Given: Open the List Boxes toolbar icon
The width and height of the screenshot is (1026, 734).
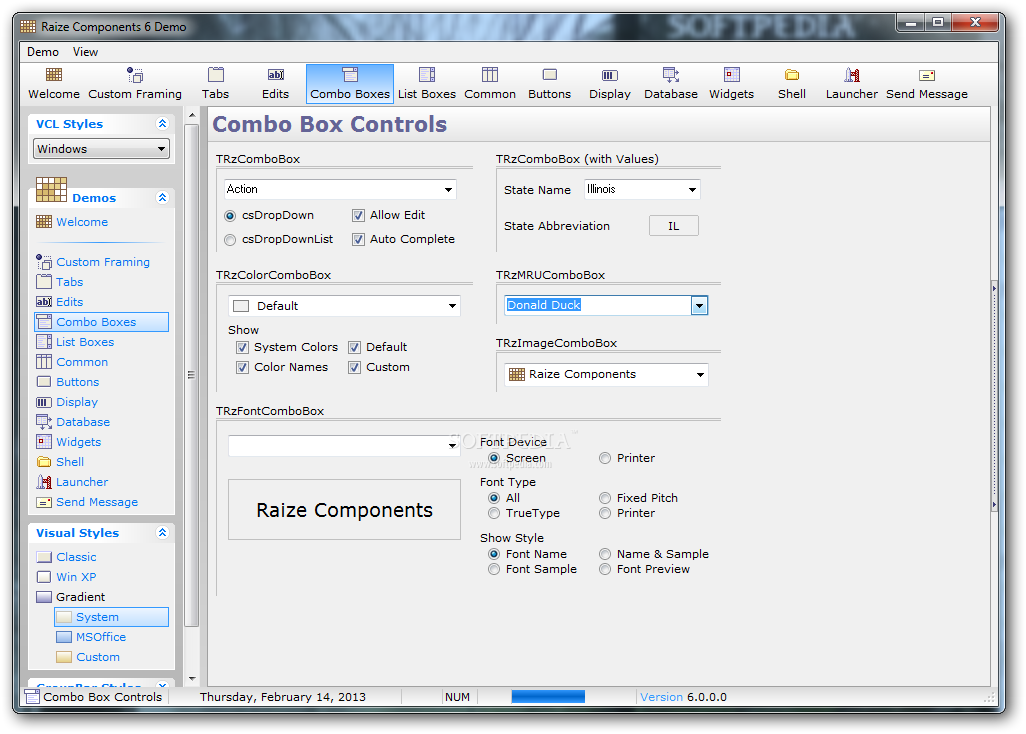Looking at the screenshot, I should [x=427, y=75].
